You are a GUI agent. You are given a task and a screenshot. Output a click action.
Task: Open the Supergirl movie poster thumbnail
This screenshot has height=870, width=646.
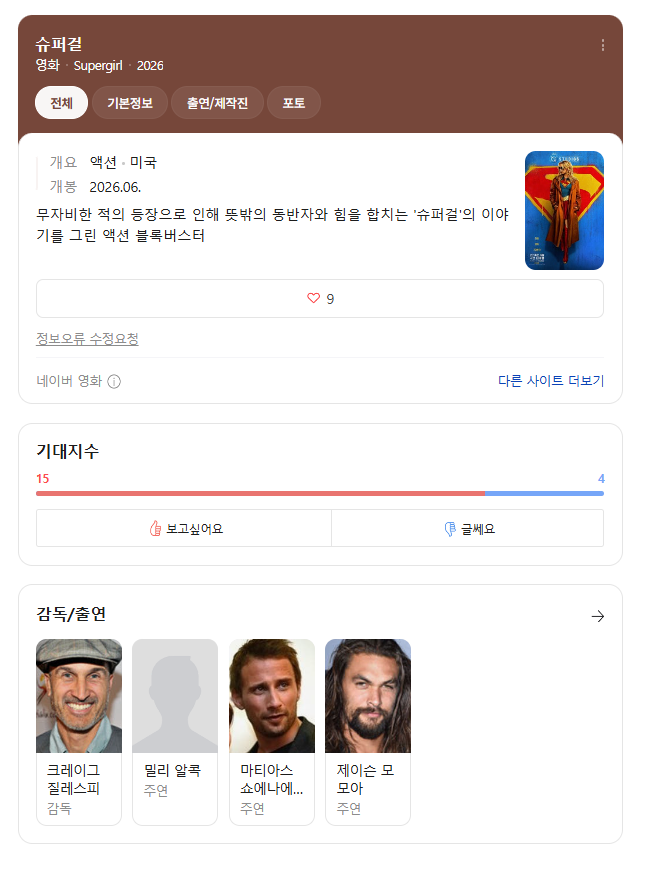tap(564, 210)
